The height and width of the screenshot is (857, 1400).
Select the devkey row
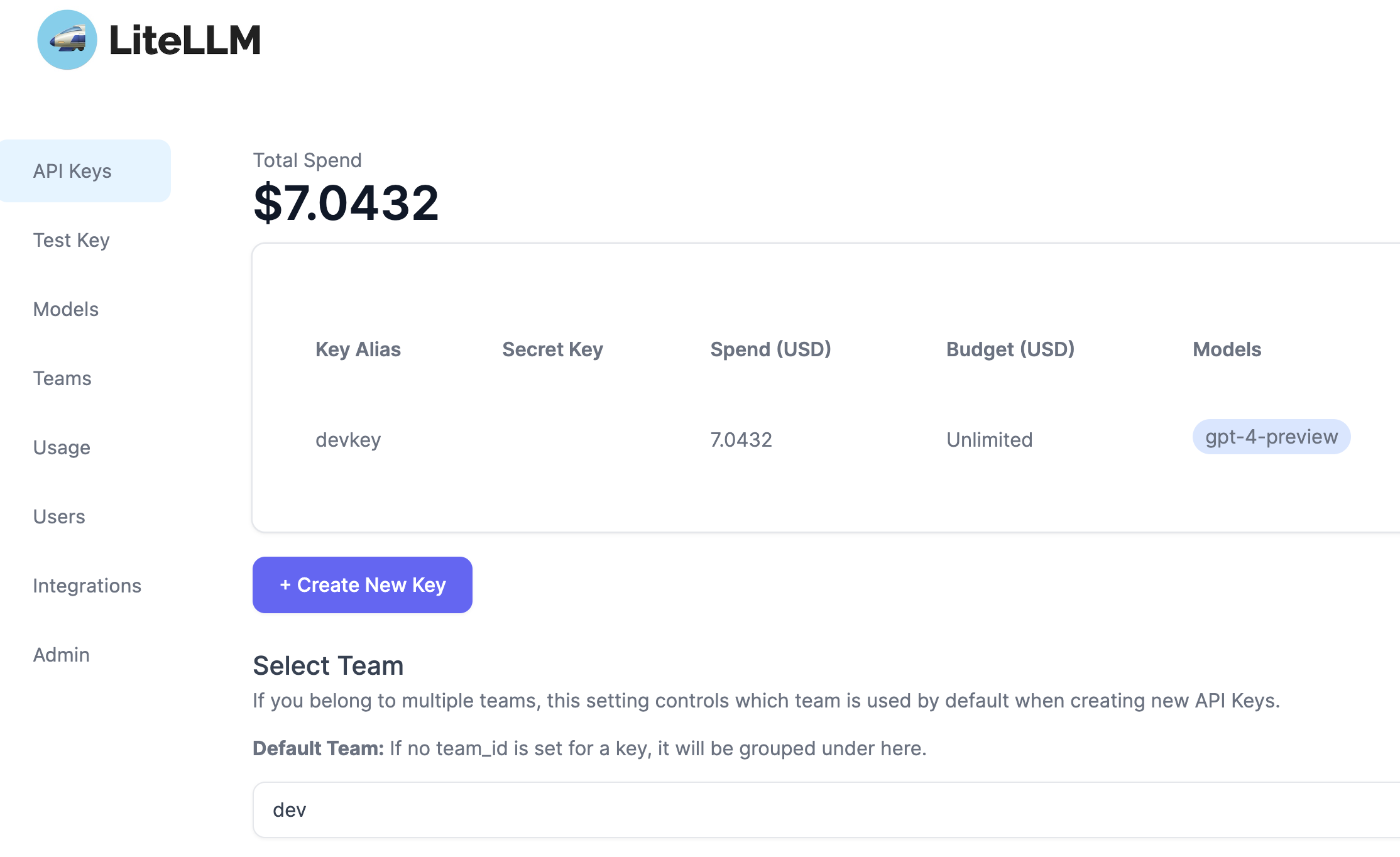pyautogui.click(x=348, y=439)
